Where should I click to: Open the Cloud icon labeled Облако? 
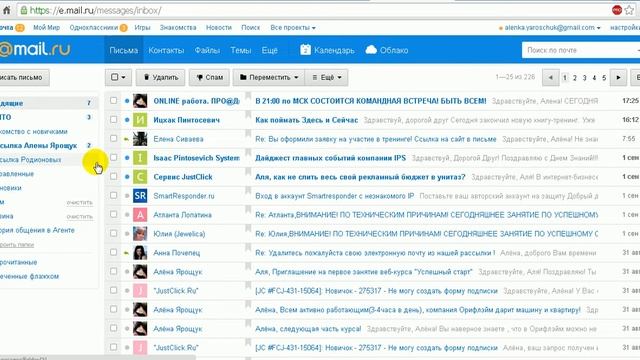[371, 50]
